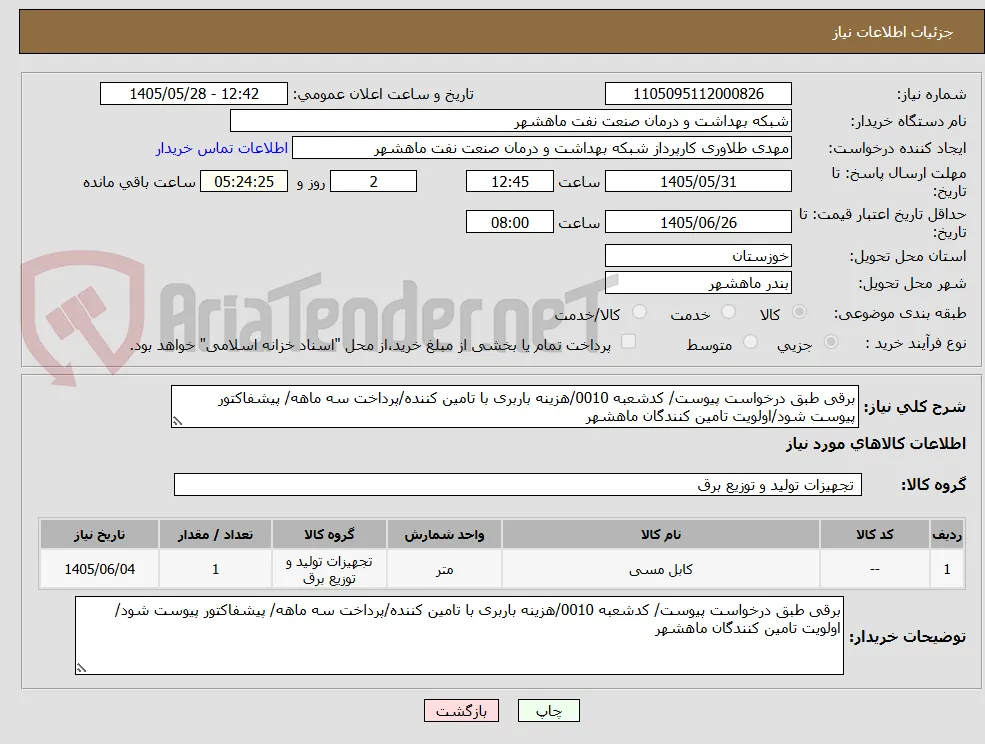
Task: Click the اطلاعات کالاهای مورد نیاز section title
Action: tap(875, 444)
